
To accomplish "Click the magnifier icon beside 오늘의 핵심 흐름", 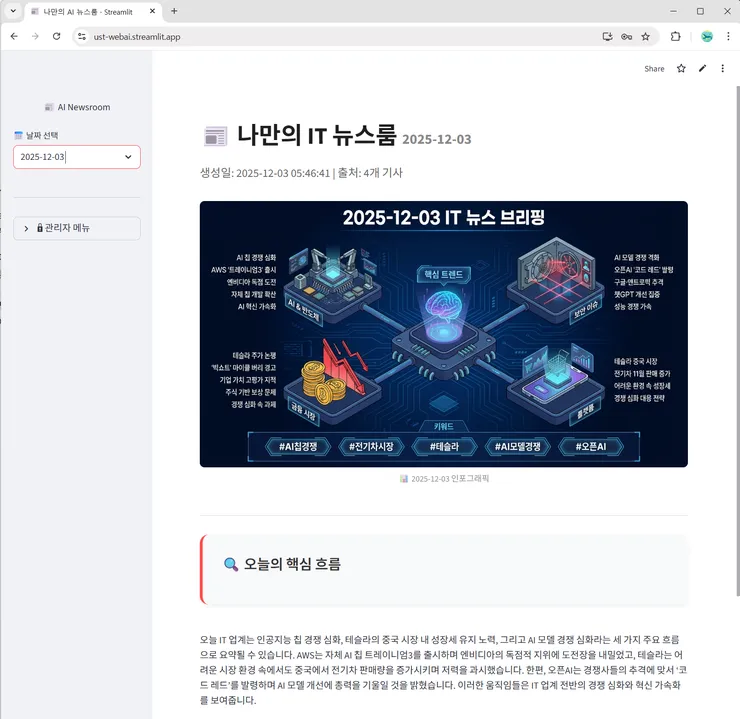I will 231,564.
